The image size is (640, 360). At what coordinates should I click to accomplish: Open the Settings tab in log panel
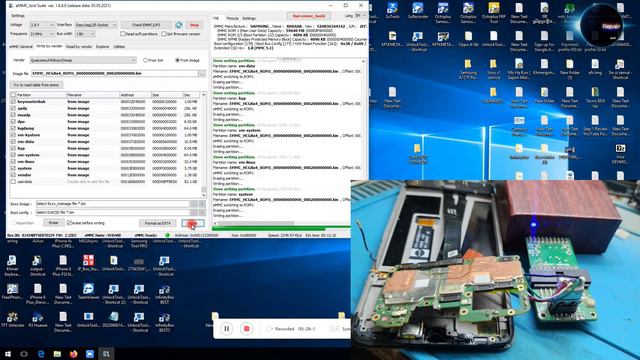[249, 18]
